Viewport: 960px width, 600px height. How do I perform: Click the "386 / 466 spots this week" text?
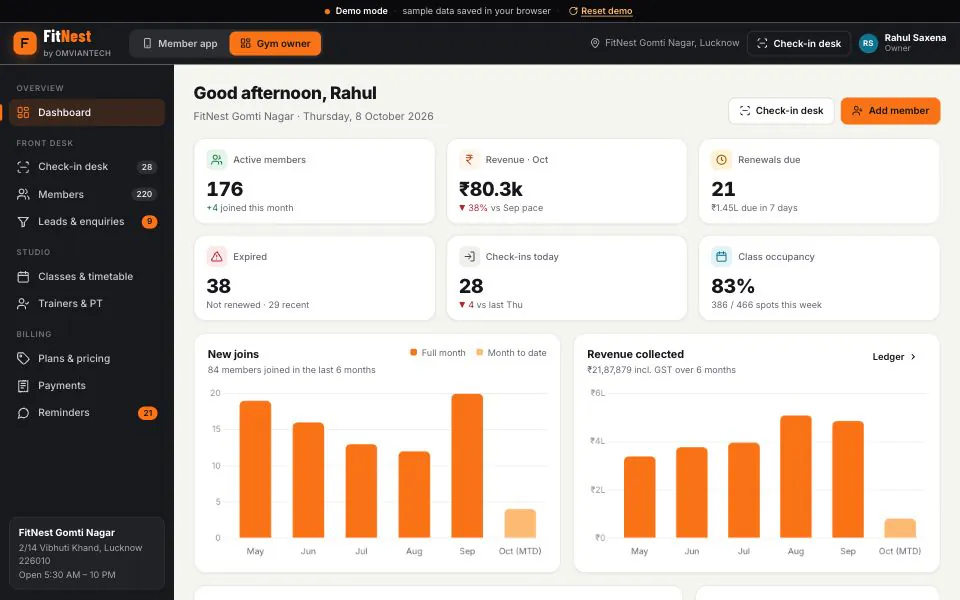pyautogui.click(x=767, y=305)
